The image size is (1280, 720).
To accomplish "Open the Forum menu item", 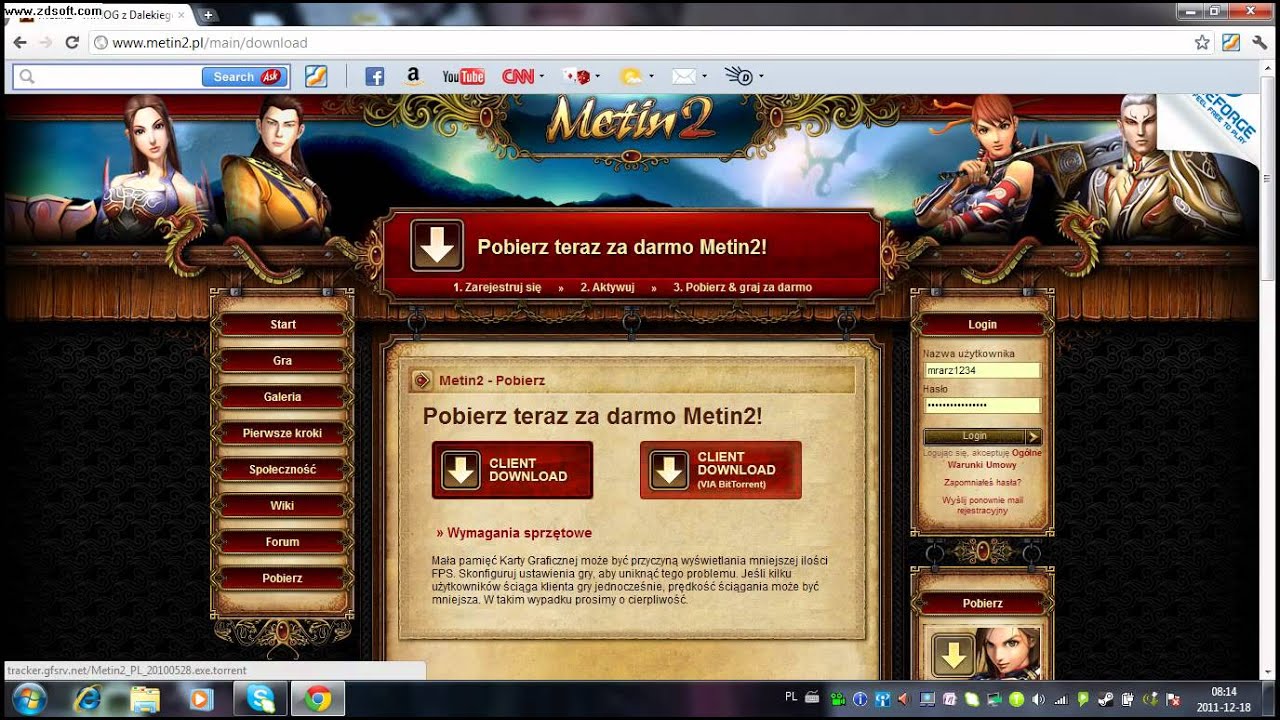I will point(283,542).
